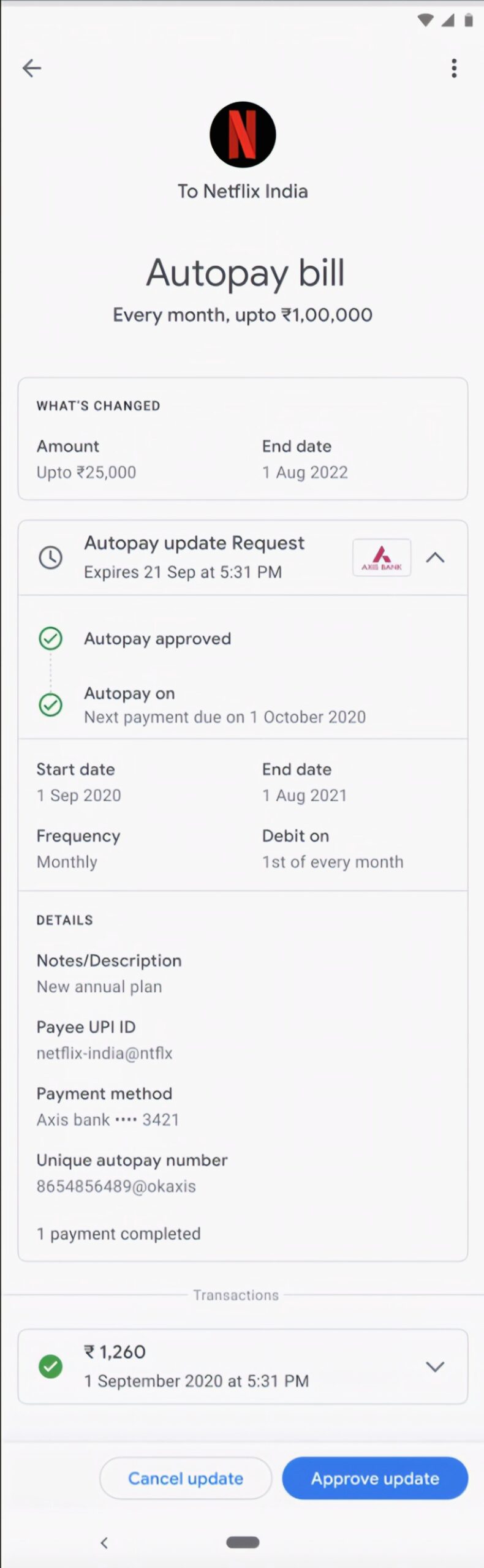This screenshot has width=484, height=1568.
Task: Open the three-dot overflow menu
Action: [x=454, y=68]
